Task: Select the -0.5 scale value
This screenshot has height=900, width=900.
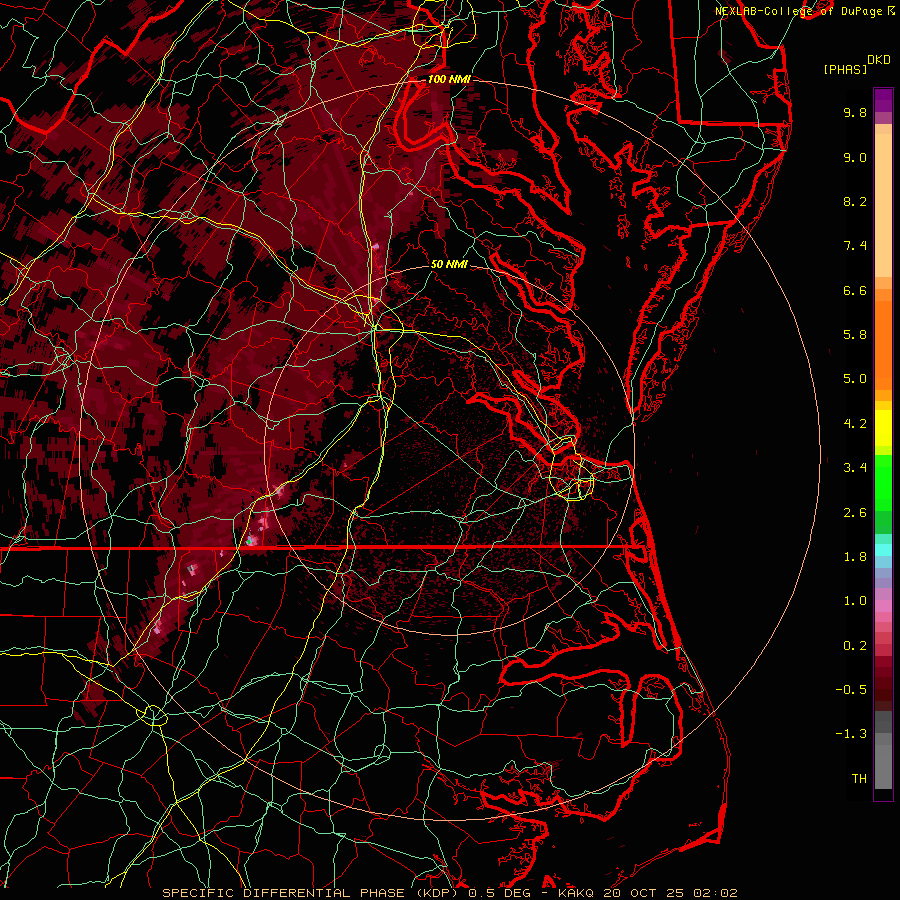Action: (851, 690)
